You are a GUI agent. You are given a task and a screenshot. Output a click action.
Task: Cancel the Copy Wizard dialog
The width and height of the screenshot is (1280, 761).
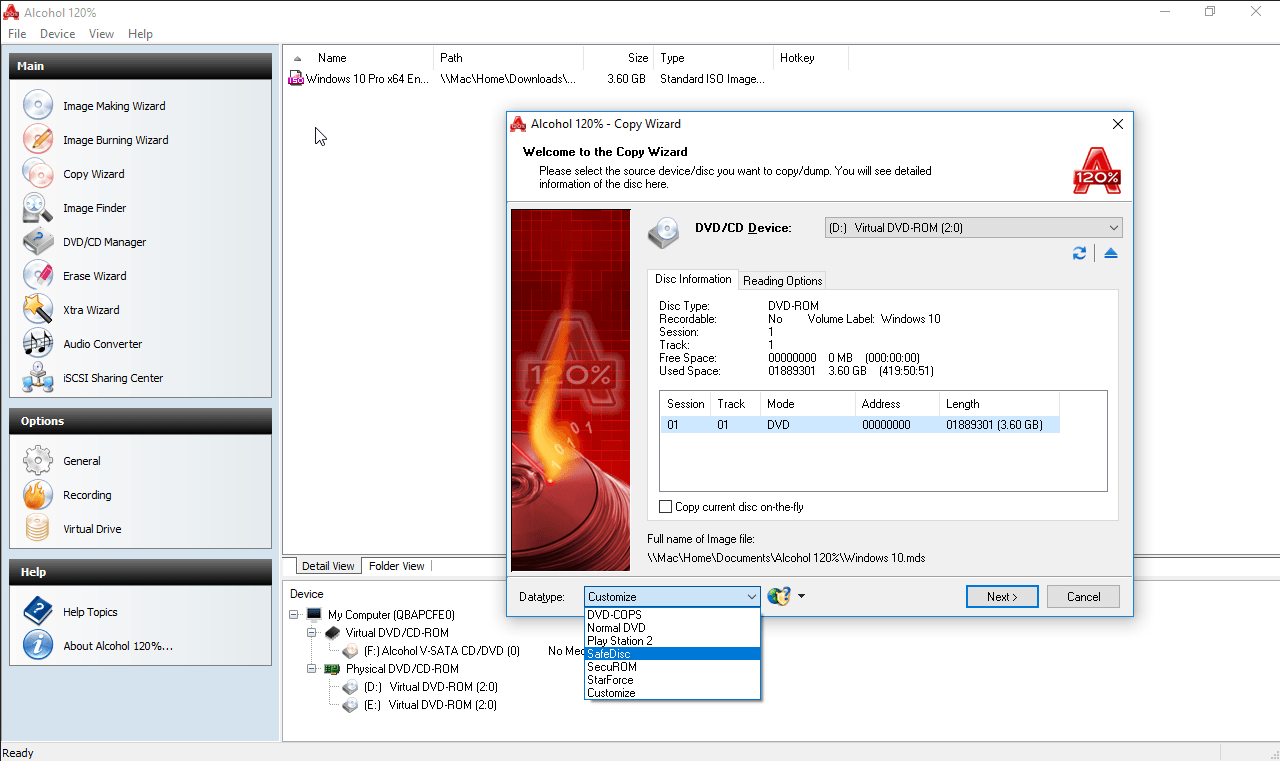click(x=1083, y=597)
